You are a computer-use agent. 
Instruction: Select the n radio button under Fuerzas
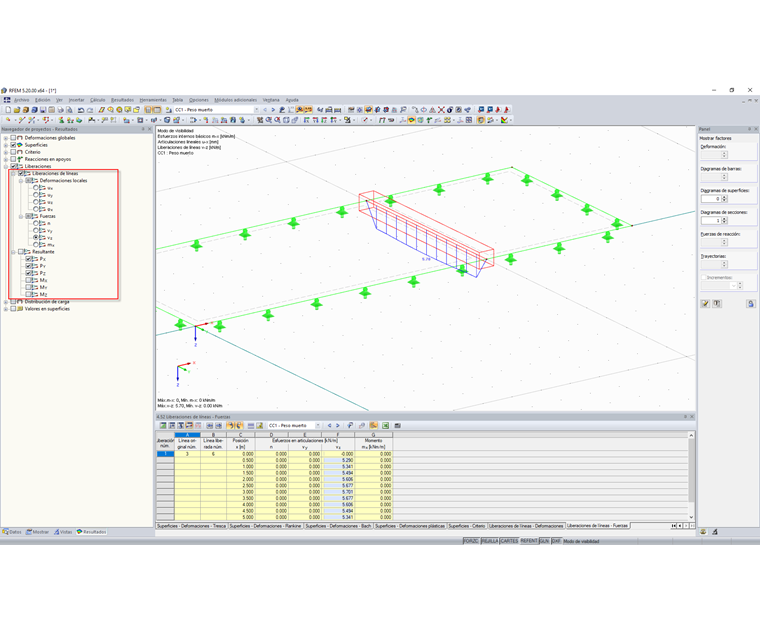click(35, 223)
